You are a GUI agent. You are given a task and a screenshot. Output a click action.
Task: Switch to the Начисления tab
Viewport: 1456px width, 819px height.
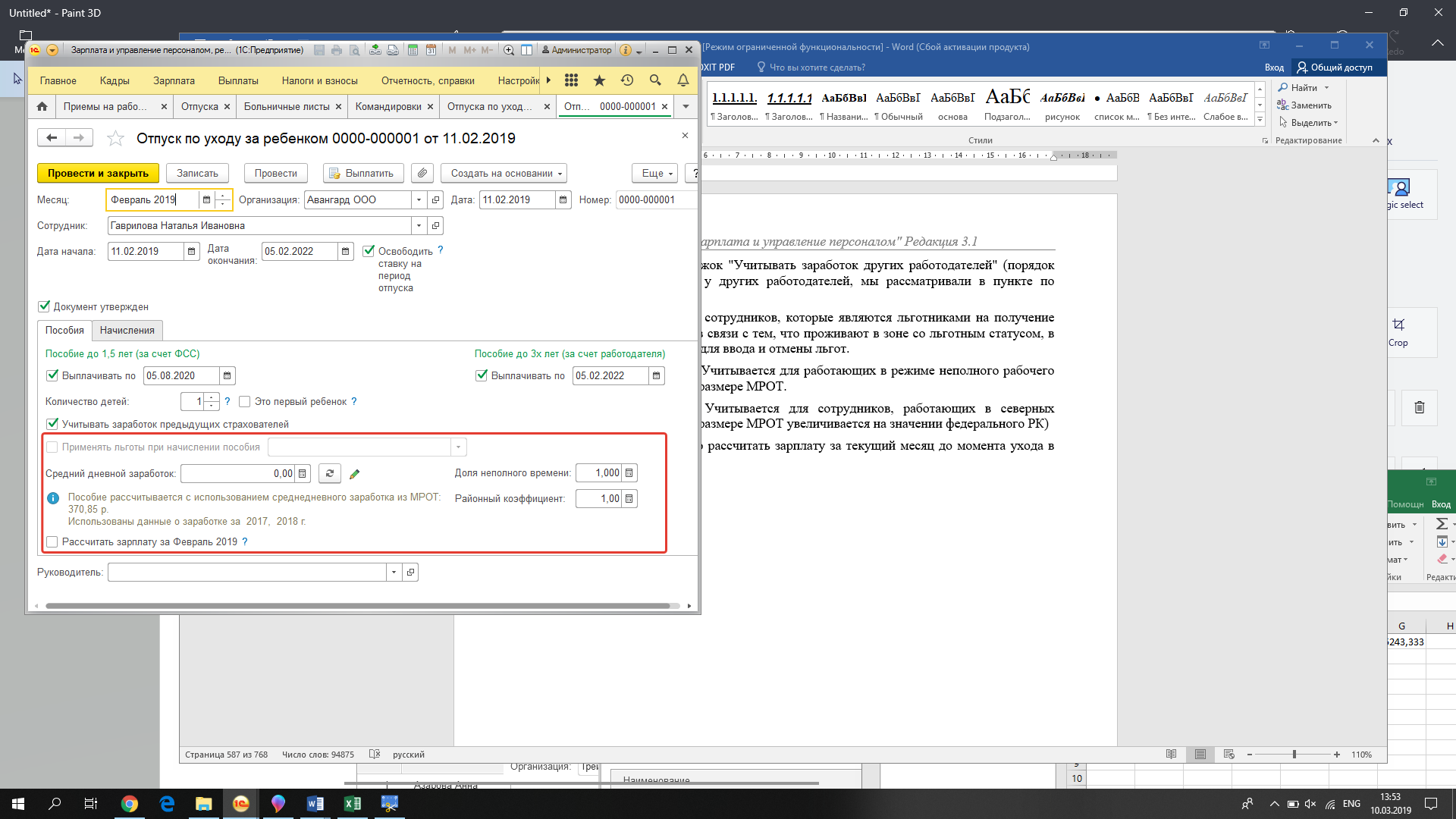(x=127, y=330)
